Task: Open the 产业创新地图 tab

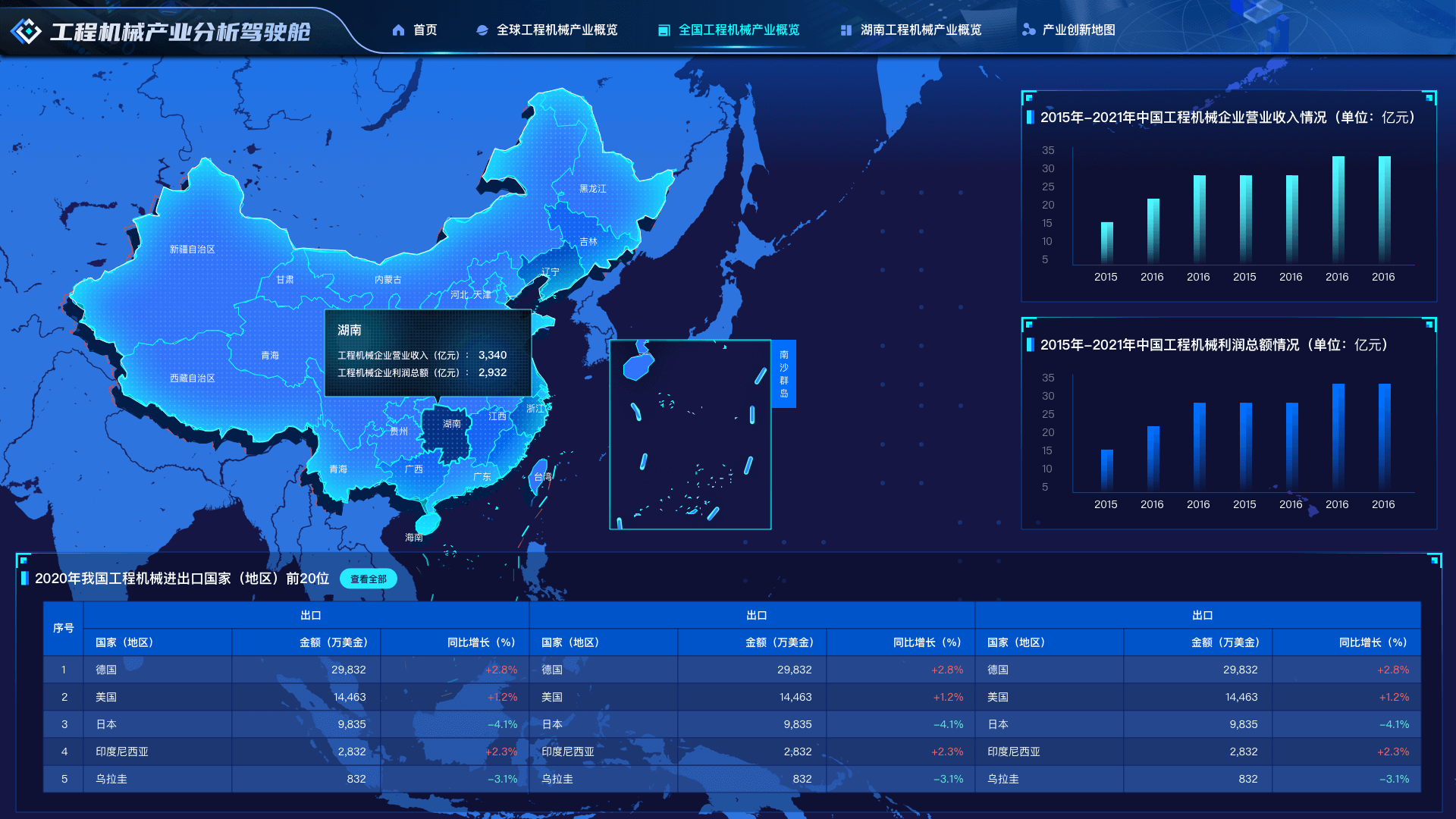Action: pos(1078,30)
